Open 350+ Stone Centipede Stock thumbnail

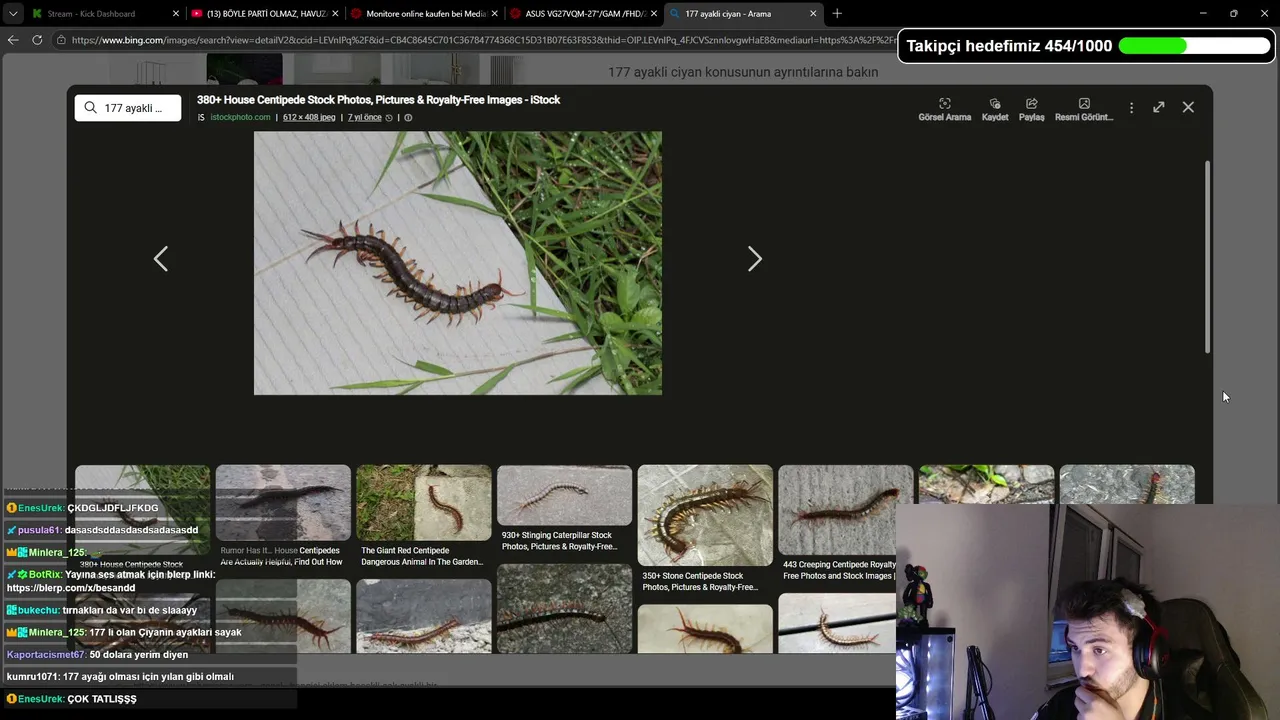tap(705, 515)
